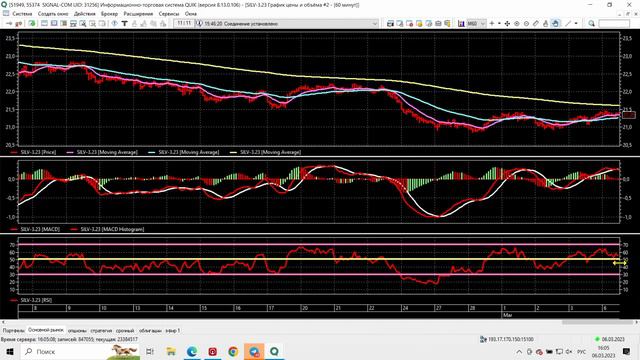Click the yellow Moving Average legend entry

(x=266, y=152)
